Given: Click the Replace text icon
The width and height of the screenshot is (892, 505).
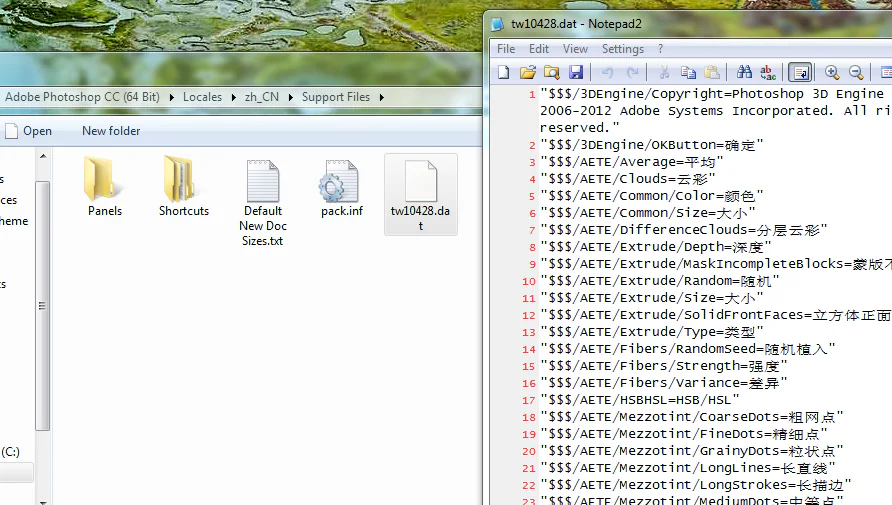Looking at the screenshot, I should click(x=768, y=72).
